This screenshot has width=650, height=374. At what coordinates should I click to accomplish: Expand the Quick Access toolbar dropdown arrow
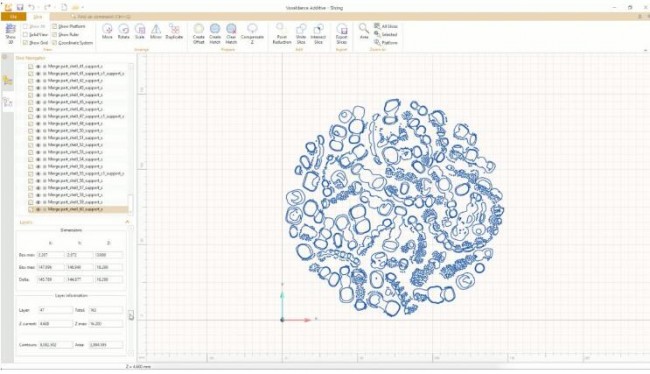tap(82, 7)
